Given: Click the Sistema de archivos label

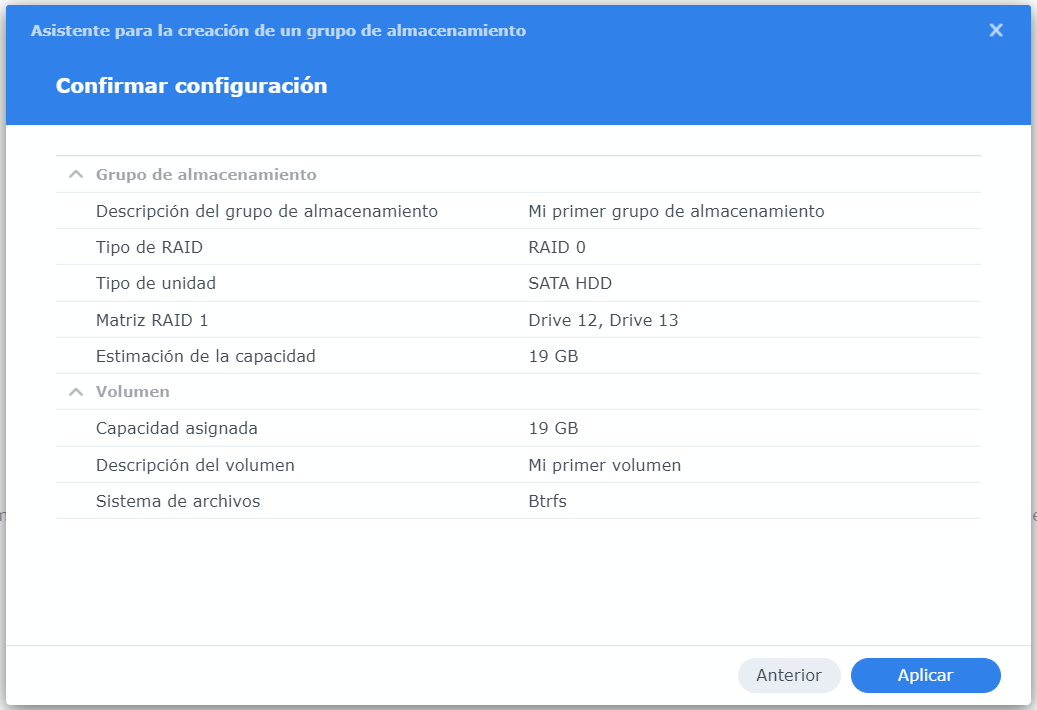Looking at the screenshot, I should pos(177,501).
